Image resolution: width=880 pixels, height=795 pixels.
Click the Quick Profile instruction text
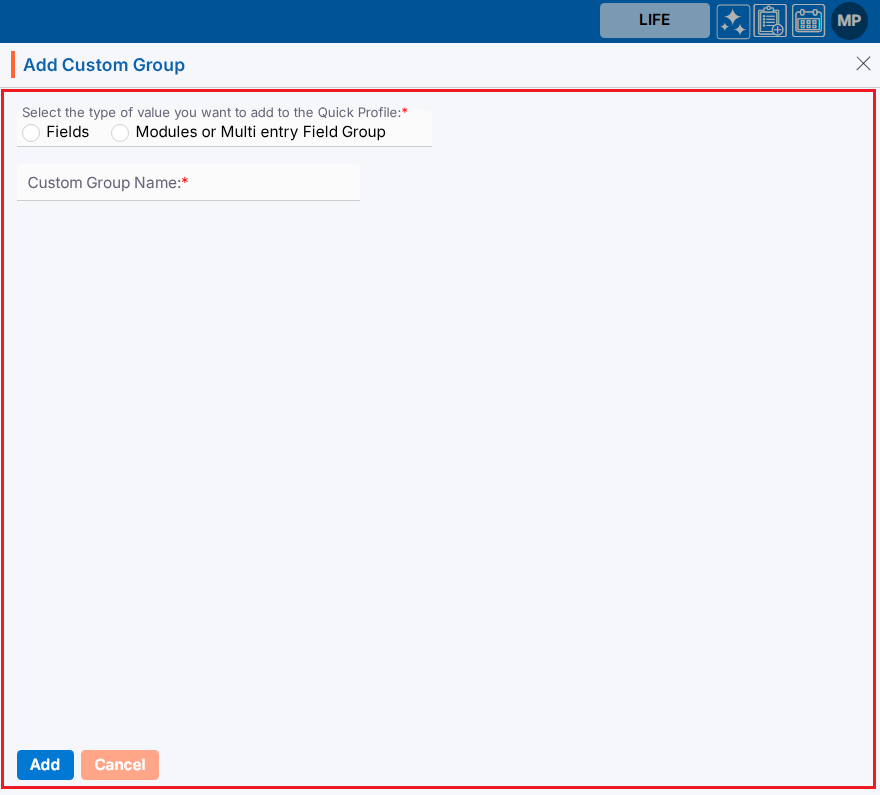210,113
